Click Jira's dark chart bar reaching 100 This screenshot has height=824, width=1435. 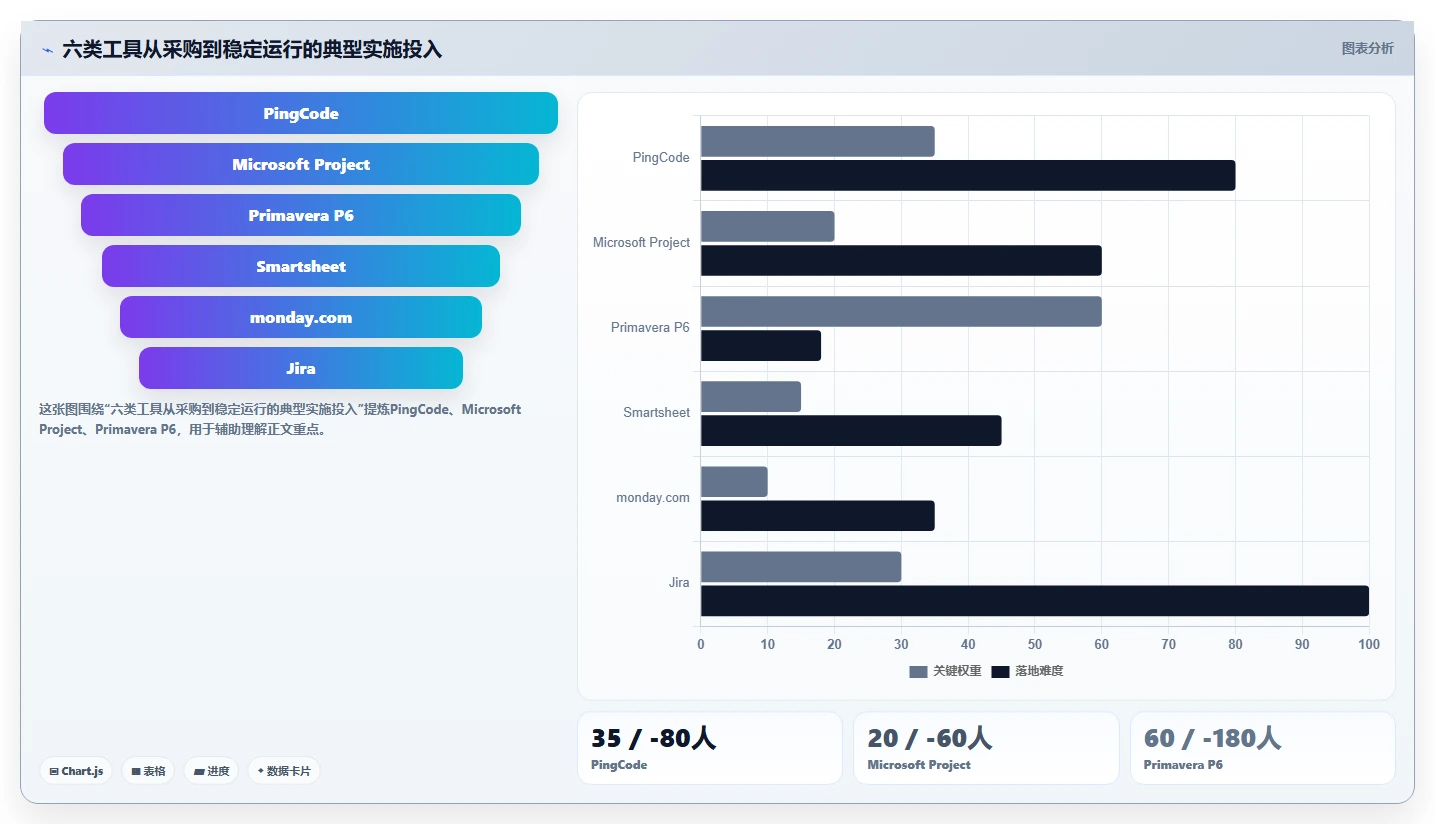(x=1035, y=600)
